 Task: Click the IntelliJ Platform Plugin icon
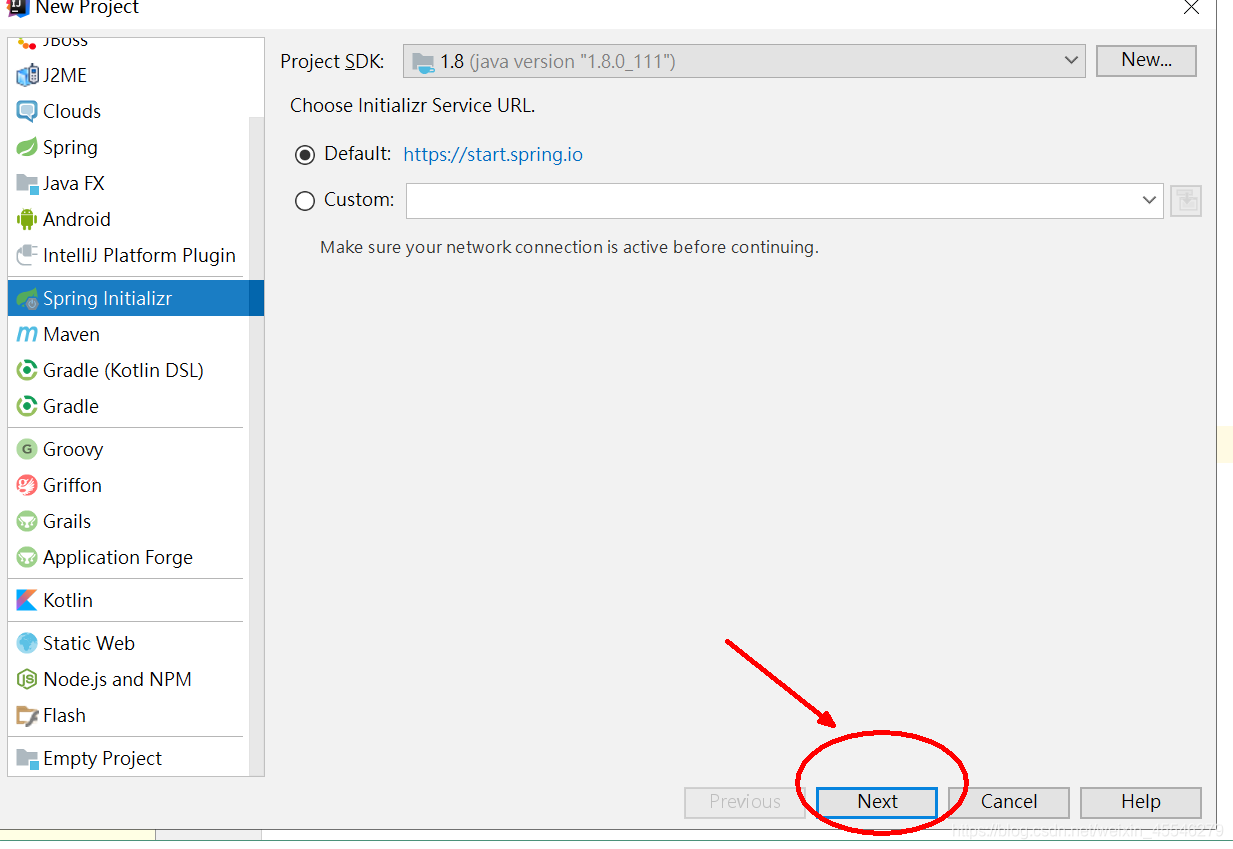pos(27,255)
